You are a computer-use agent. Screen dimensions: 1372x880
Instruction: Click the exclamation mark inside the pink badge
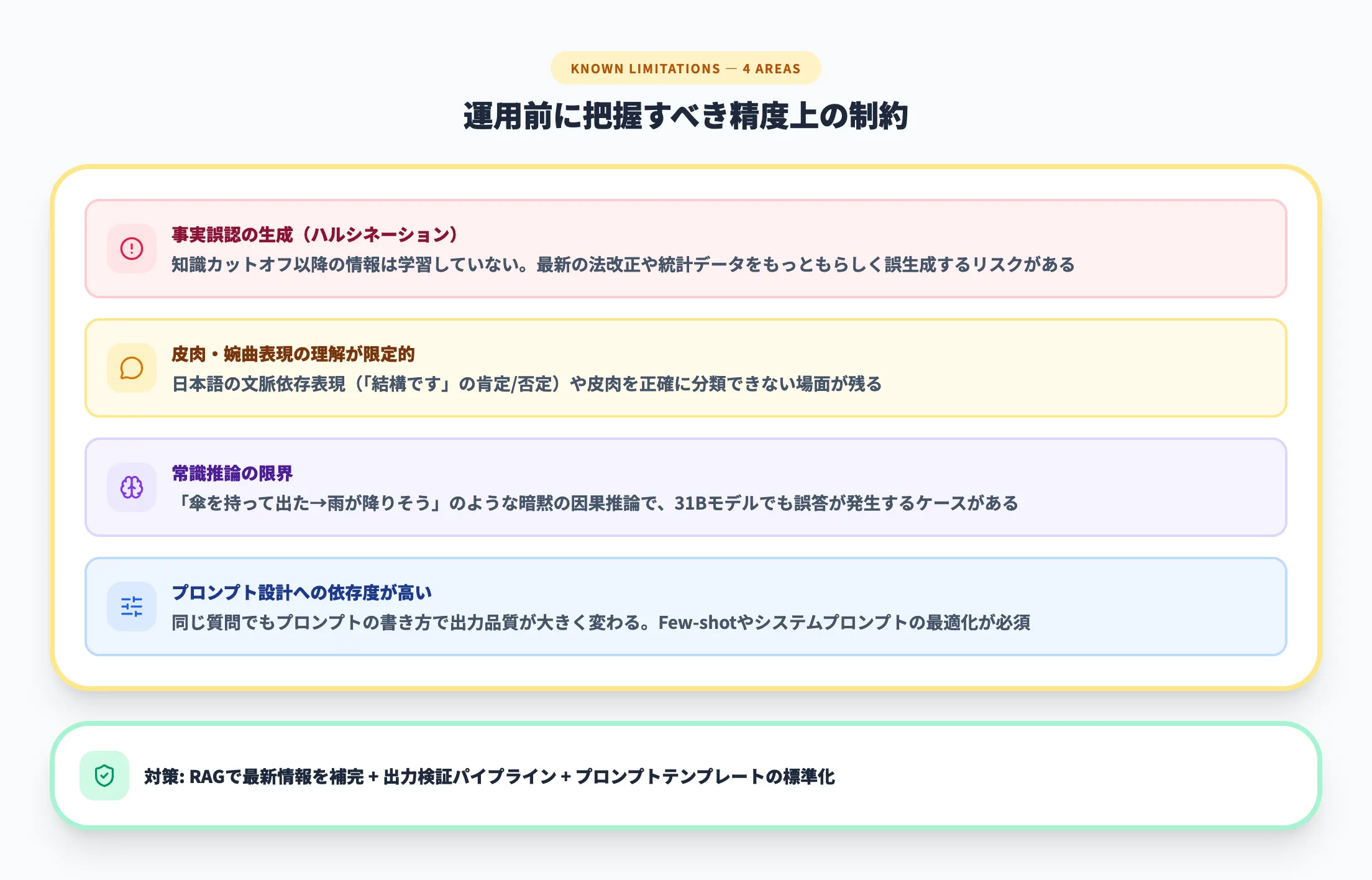click(x=131, y=249)
